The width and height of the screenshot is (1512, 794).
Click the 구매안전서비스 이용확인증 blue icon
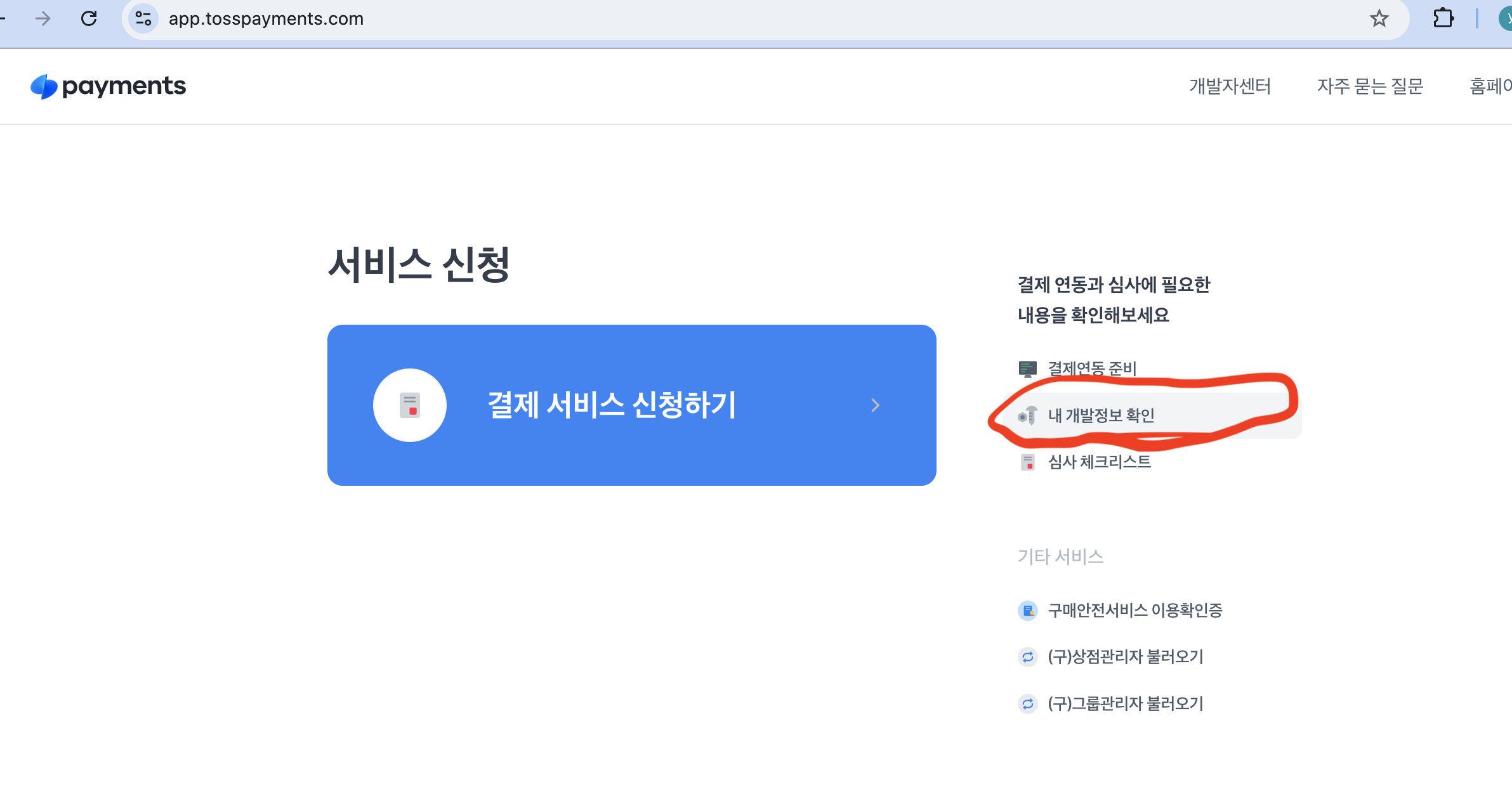[1027, 610]
